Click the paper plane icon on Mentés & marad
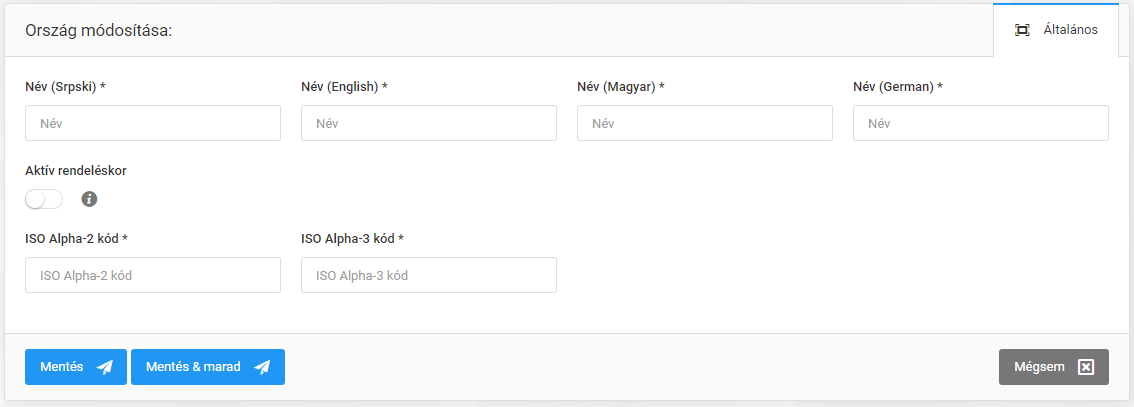The image size is (1134, 407). [262, 367]
